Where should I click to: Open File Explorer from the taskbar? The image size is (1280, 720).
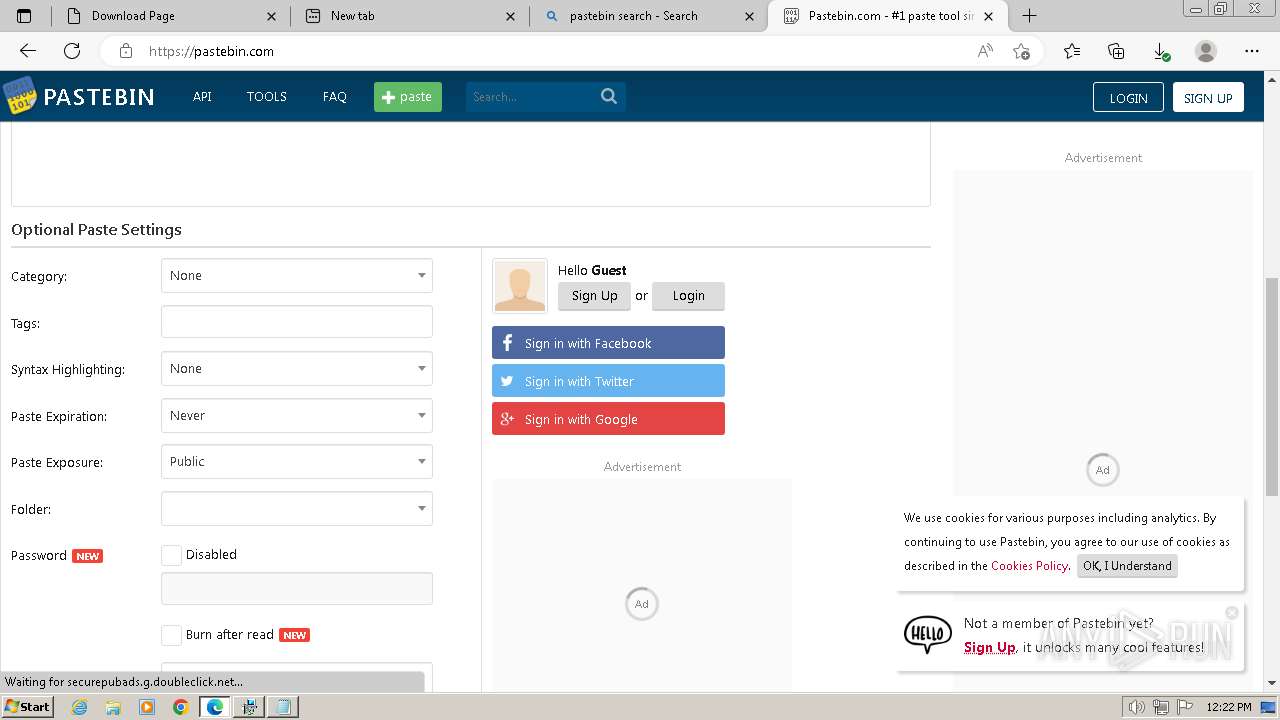113,707
